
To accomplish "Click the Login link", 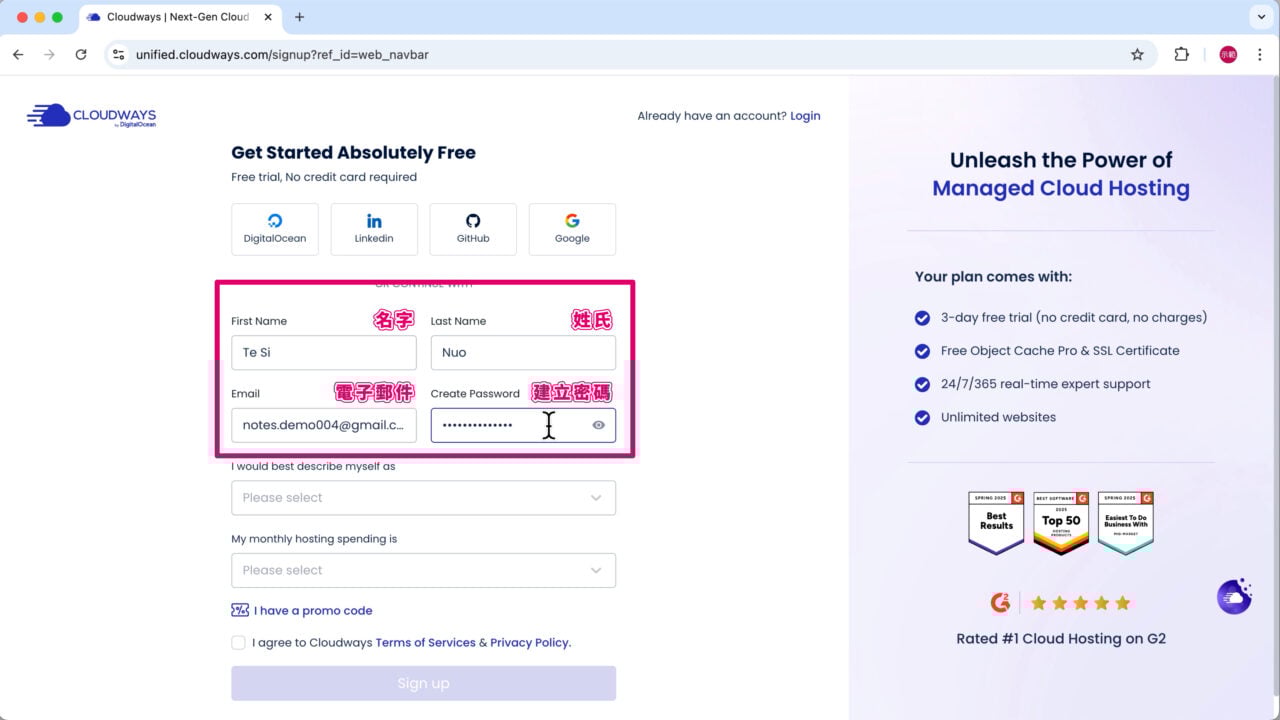I will pyautogui.click(x=805, y=116).
